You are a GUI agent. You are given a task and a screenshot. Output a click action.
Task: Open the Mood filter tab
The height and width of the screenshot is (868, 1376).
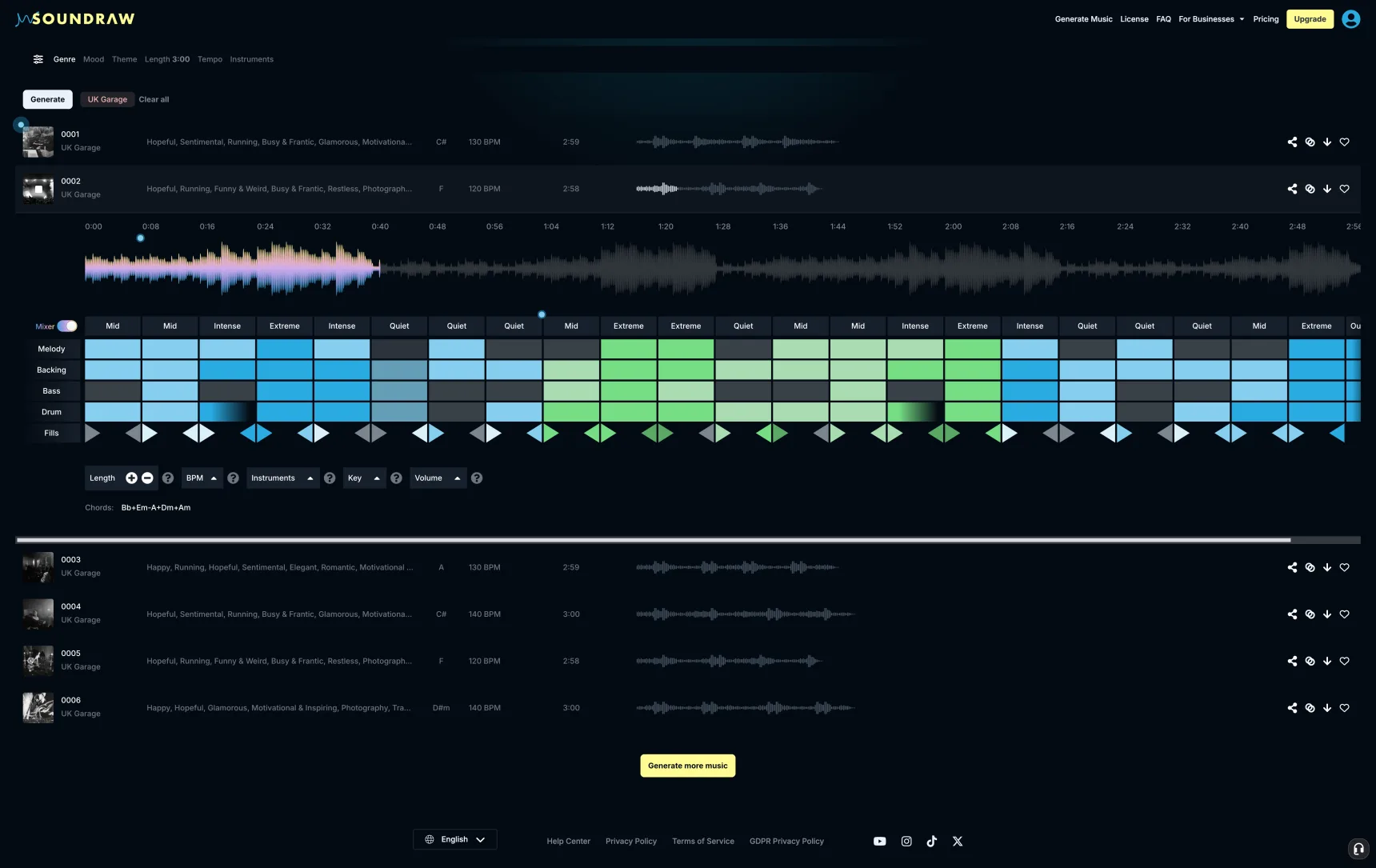(x=94, y=59)
